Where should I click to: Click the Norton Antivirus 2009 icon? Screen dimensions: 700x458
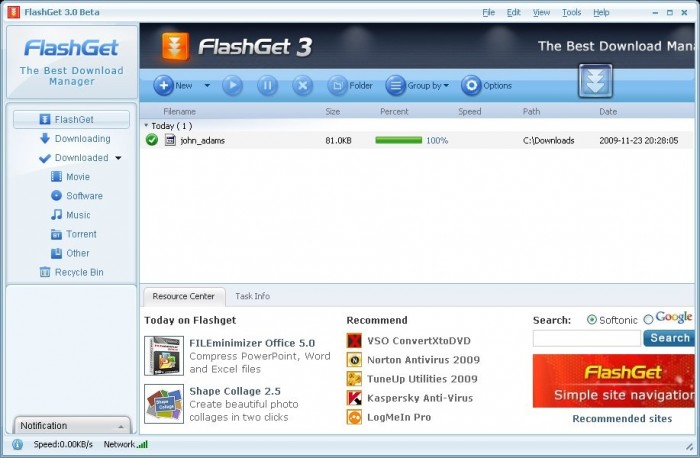354,360
